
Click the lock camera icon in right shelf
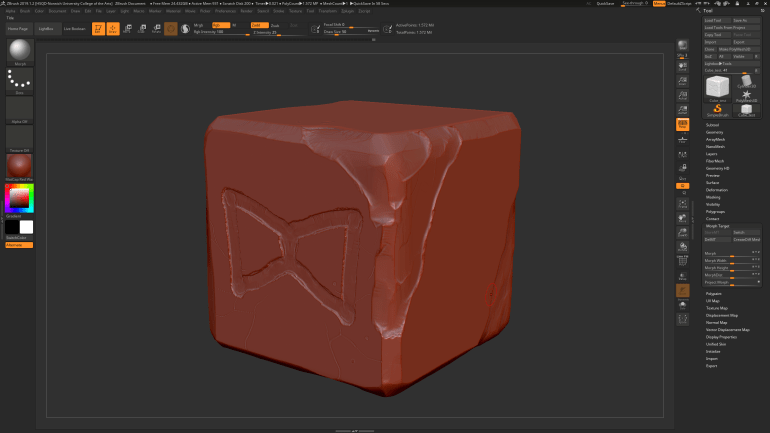click(683, 168)
